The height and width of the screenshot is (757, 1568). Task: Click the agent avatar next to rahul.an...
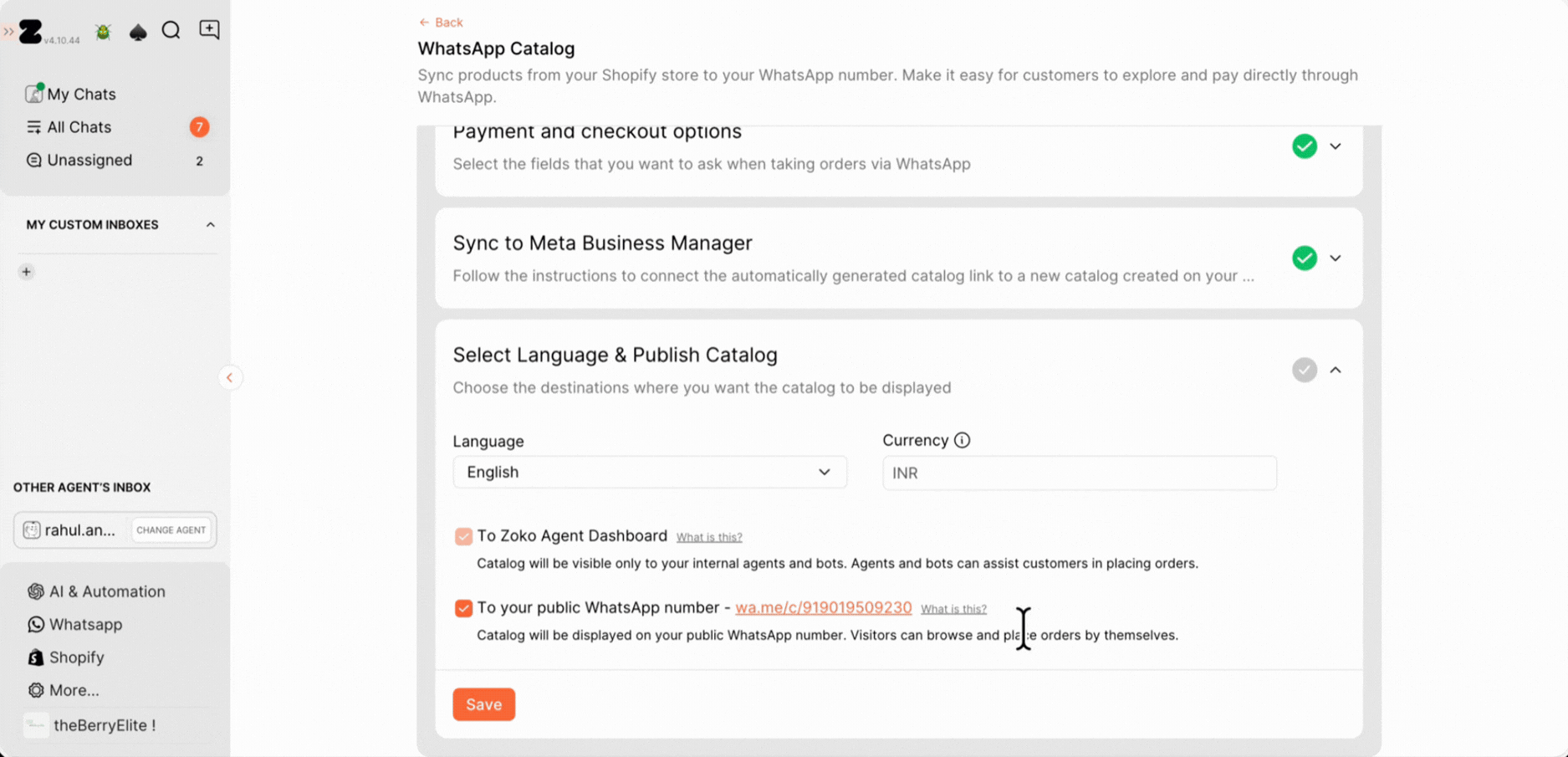31,530
